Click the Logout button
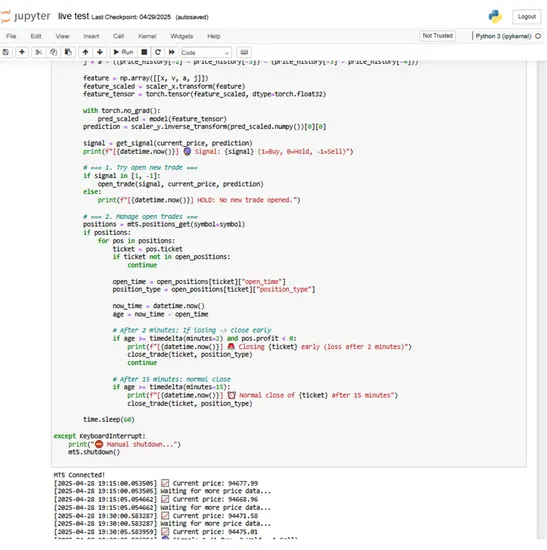 pyautogui.click(x=526, y=17)
